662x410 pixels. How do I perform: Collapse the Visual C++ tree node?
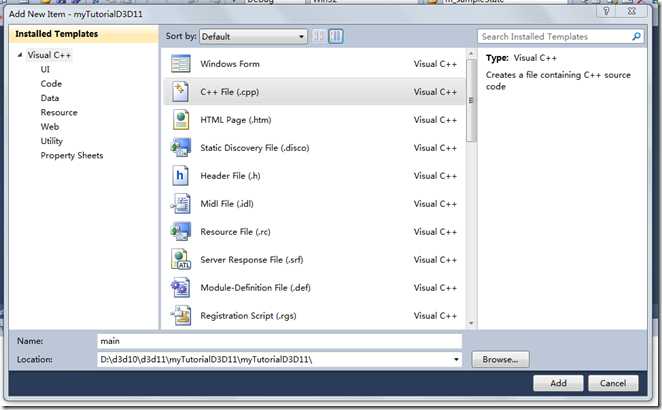point(20,55)
